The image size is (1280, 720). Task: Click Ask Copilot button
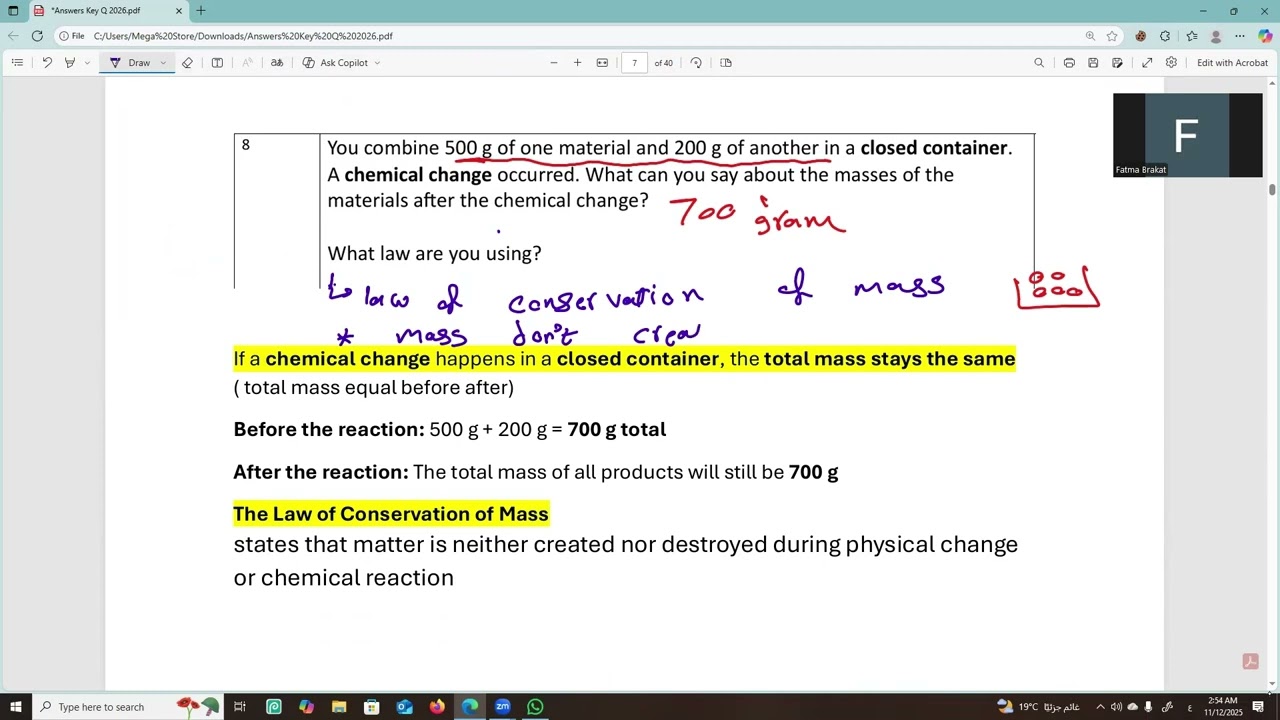point(336,63)
